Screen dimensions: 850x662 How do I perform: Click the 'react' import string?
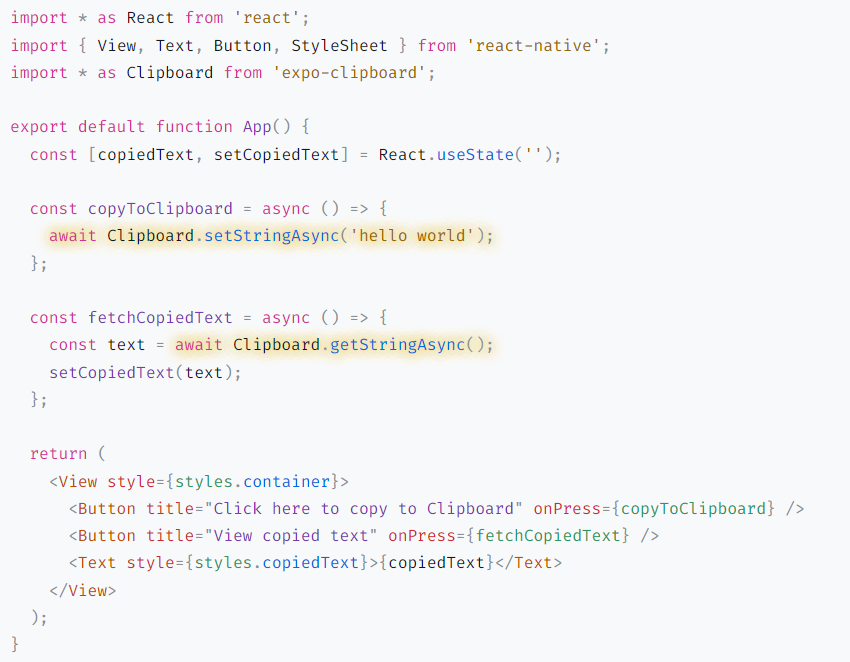[267, 18]
